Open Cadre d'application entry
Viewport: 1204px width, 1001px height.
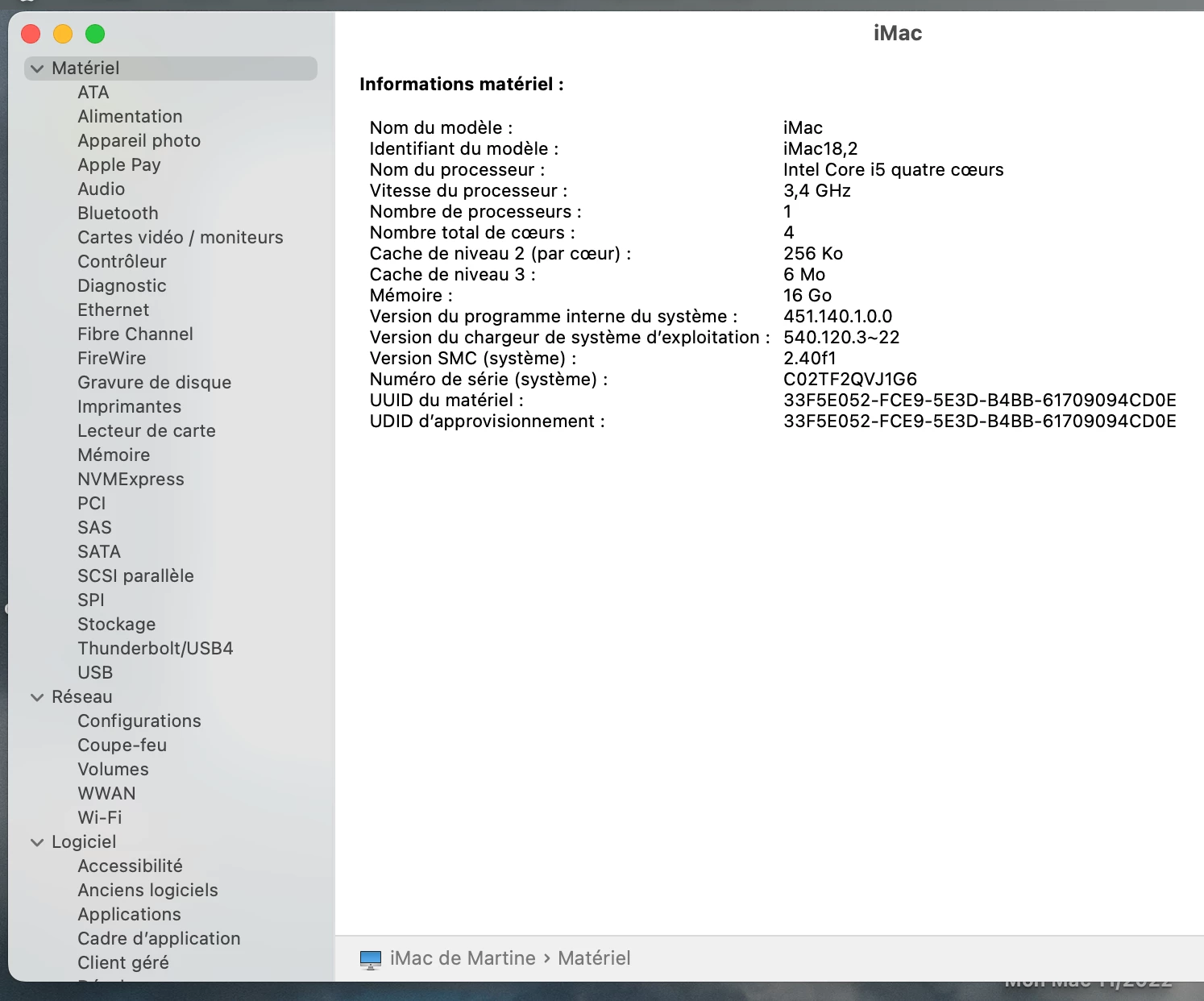pyautogui.click(x=159, y=939)
